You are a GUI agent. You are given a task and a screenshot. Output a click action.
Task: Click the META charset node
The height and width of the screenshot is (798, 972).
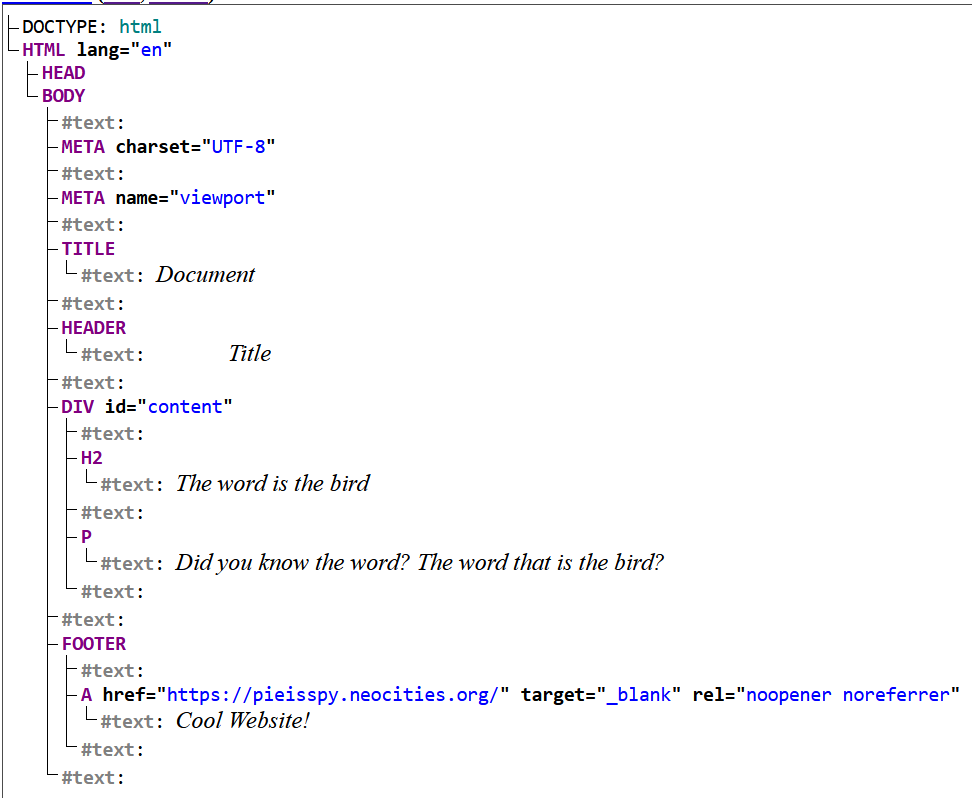82,147
